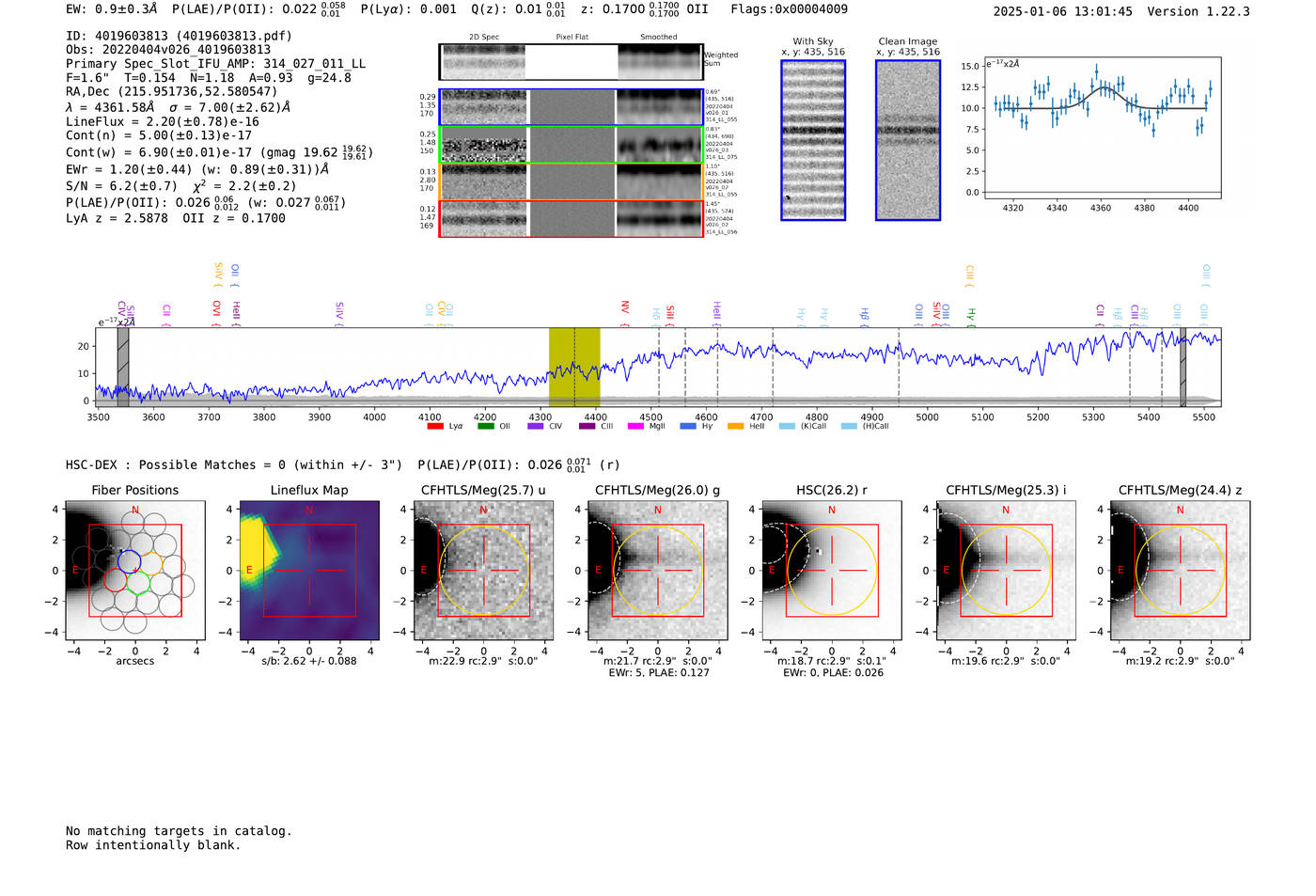The height and width of the screenshot is (896, 1316).
Task: Click the timestamp '2025-01-06 13:01:45'
Action: point(1063,12)
